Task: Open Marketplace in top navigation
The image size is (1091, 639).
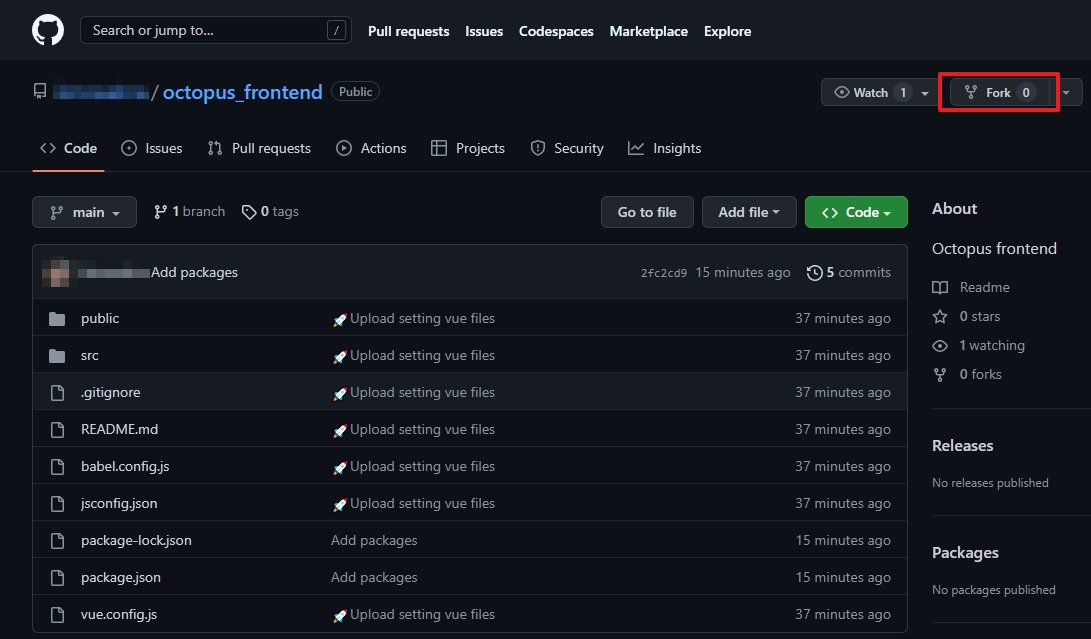Action: [x=648, y=31]
